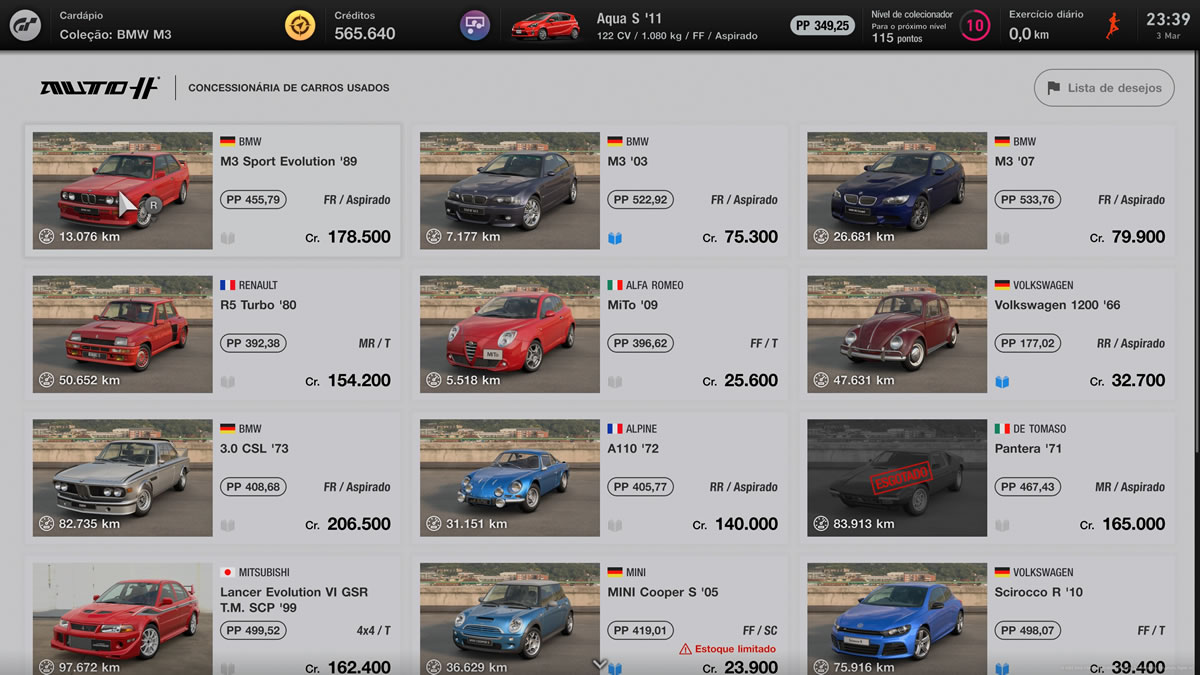The image size is (1200, 675).
Task: Select the Cardápio Coleção: BMW M3 menu
Action: point(115,26)
